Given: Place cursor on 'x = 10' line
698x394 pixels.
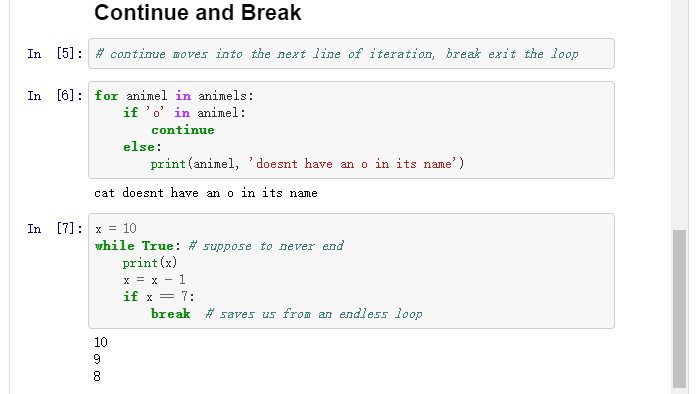Looking at the screenshot, I should pos(116,228).
